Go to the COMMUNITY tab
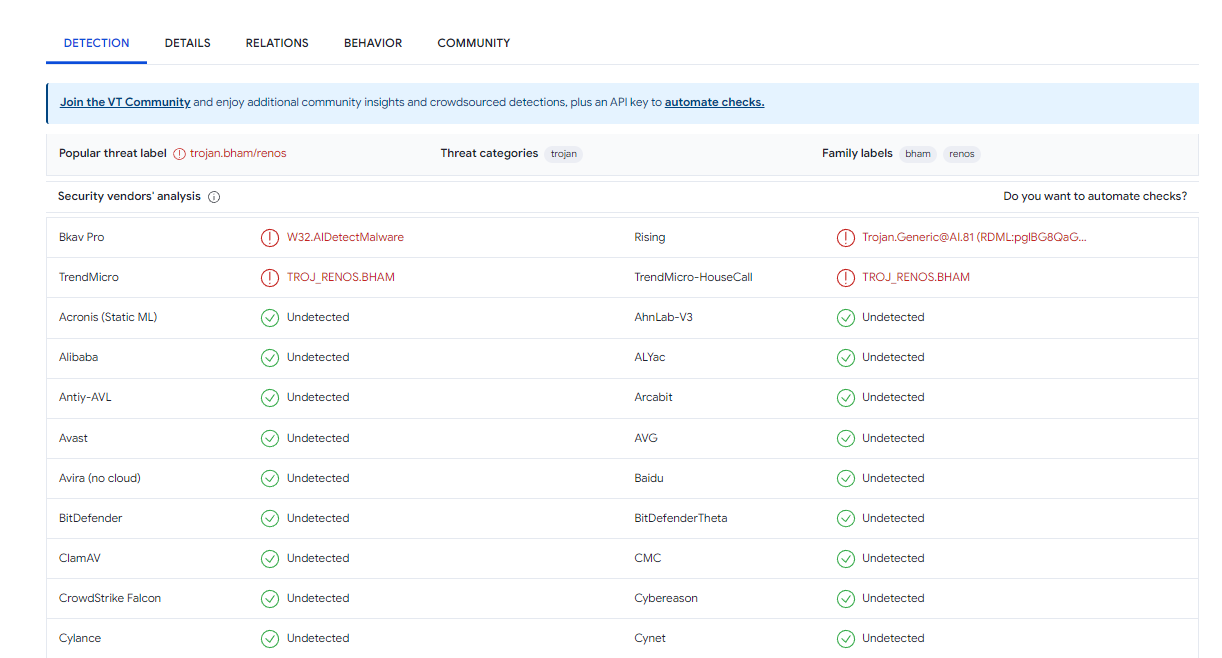1222x658 pixels. tap(474, 43)
